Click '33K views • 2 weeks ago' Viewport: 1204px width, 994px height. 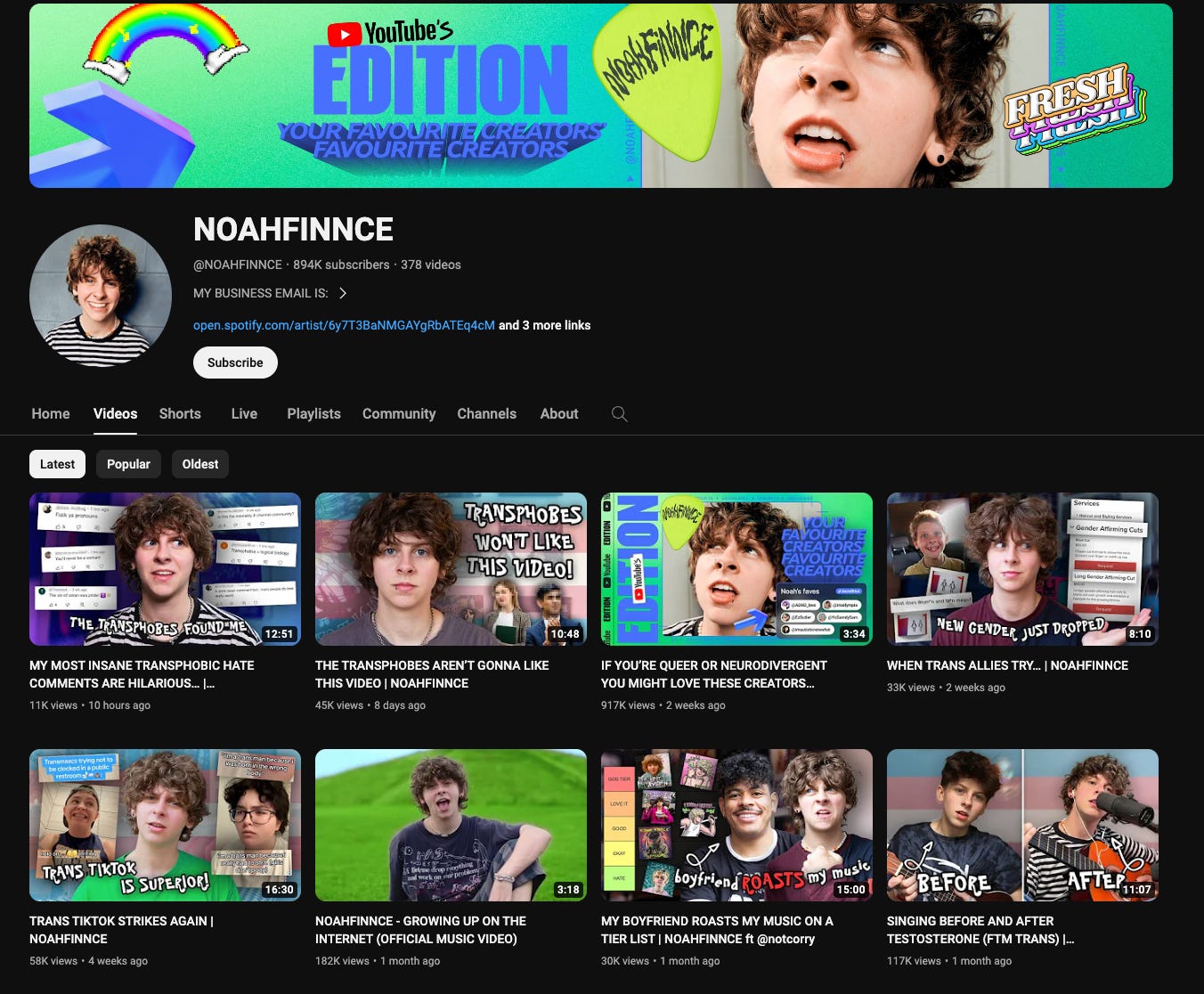click(x=946, y=688)
